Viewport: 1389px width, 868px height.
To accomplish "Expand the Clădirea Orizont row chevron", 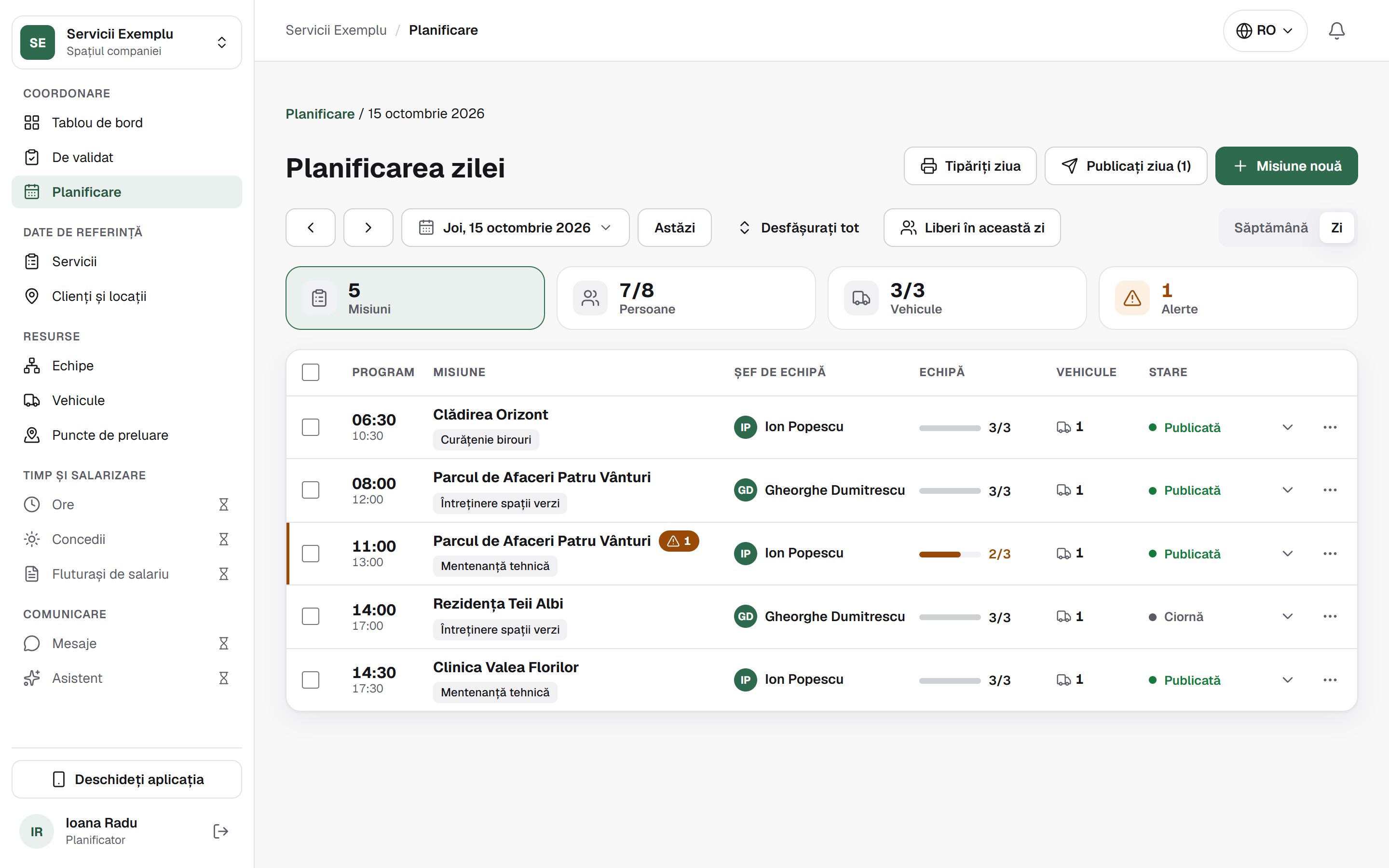I will (x=1287, y=427).
